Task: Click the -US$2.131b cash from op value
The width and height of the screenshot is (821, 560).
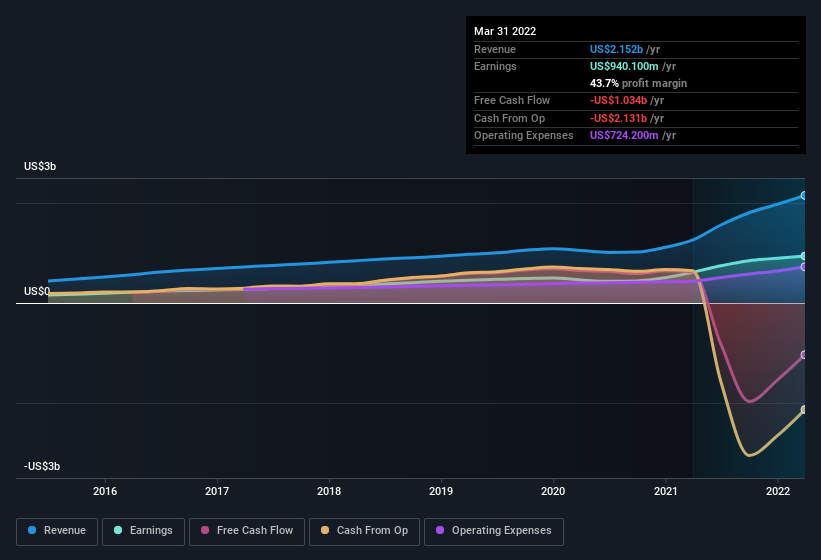Action: [x=618, y=118]
